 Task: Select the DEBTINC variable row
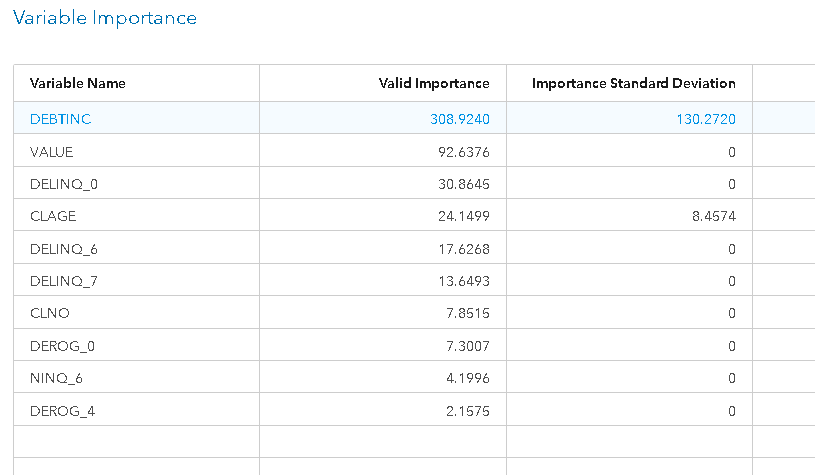tap(61, 119)
